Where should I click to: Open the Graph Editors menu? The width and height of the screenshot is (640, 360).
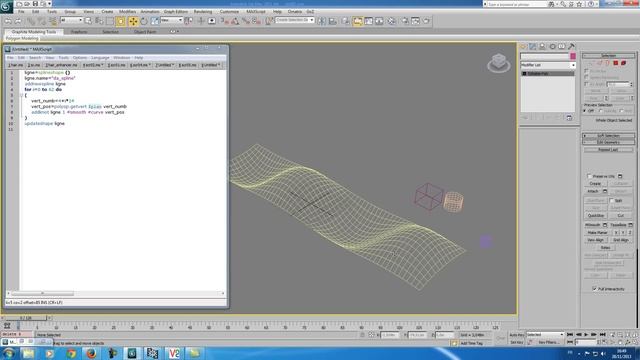click(x=176, y=12)
